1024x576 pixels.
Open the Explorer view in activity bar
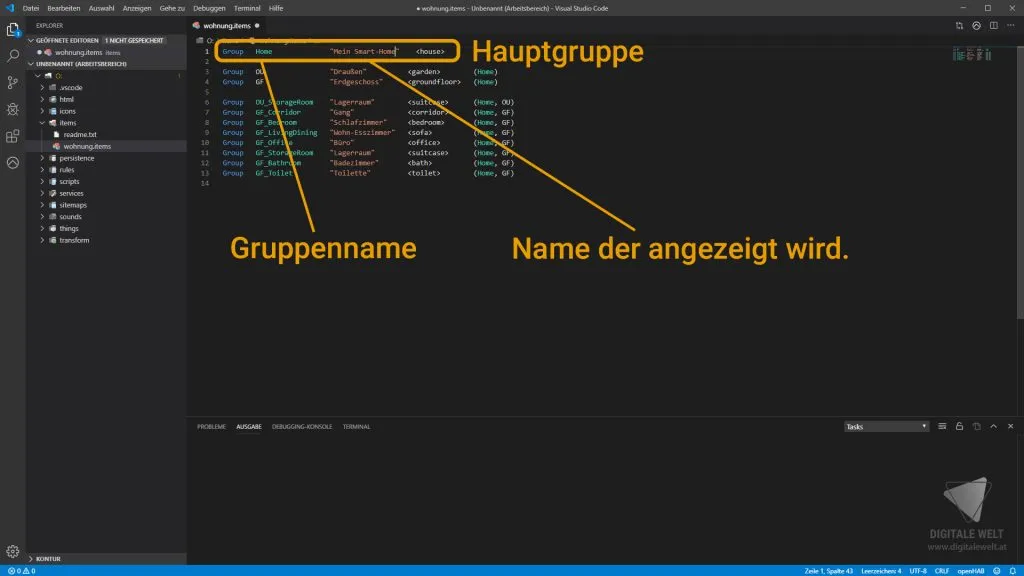click(x=12, y=29)
